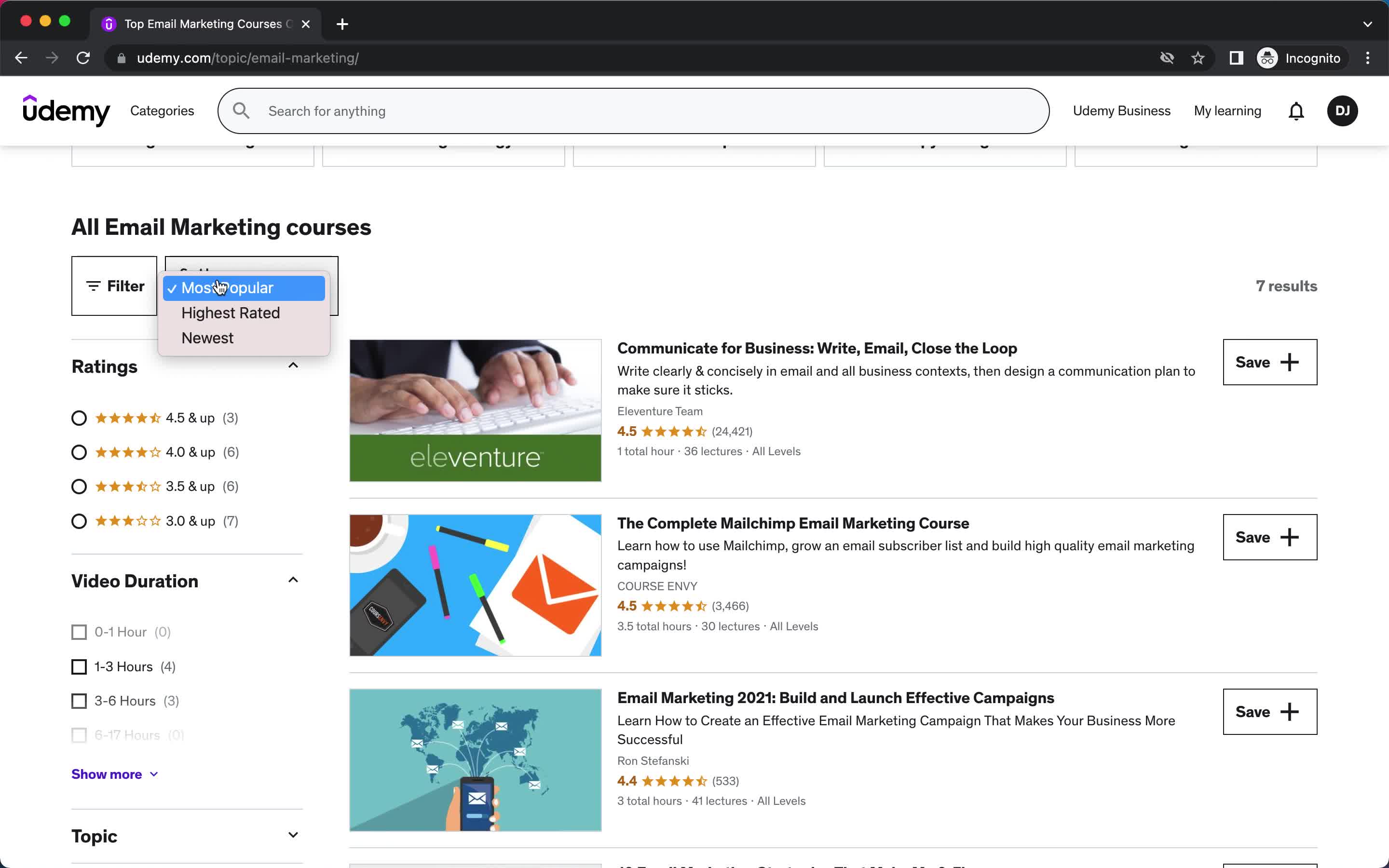Viewport: 1389px width, 868px height.
Task: Save the Communicate for Business course
Action: click(x=1269, y=362)
